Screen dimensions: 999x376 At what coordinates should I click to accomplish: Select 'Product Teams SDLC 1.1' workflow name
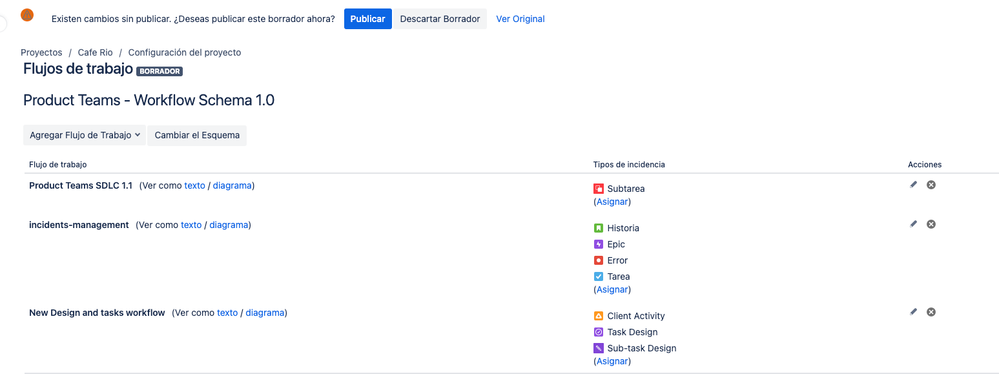pos(81,185)
